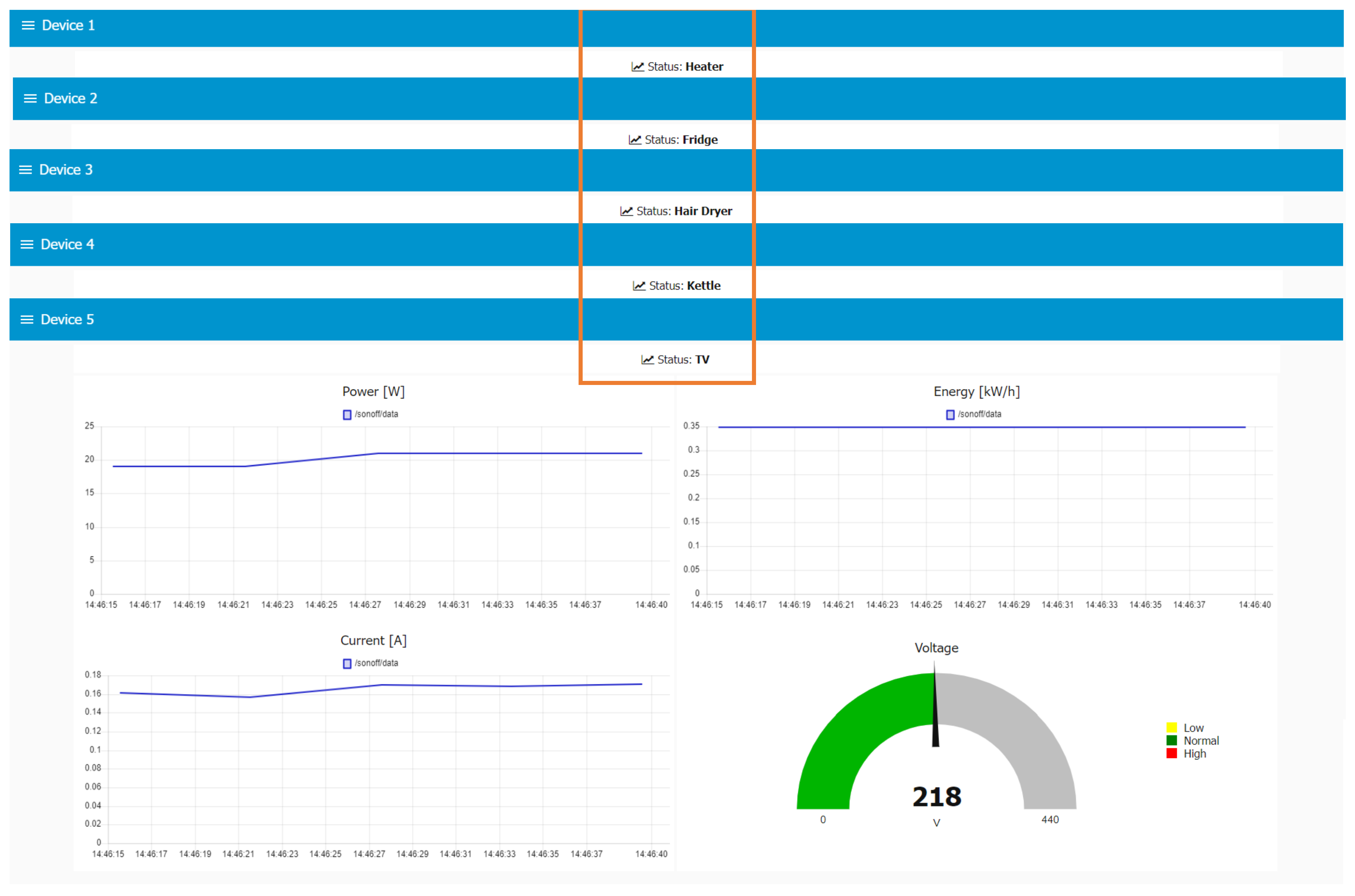
Task: Open the Device 5 hamburger menu
Action: tap(27, 319)
